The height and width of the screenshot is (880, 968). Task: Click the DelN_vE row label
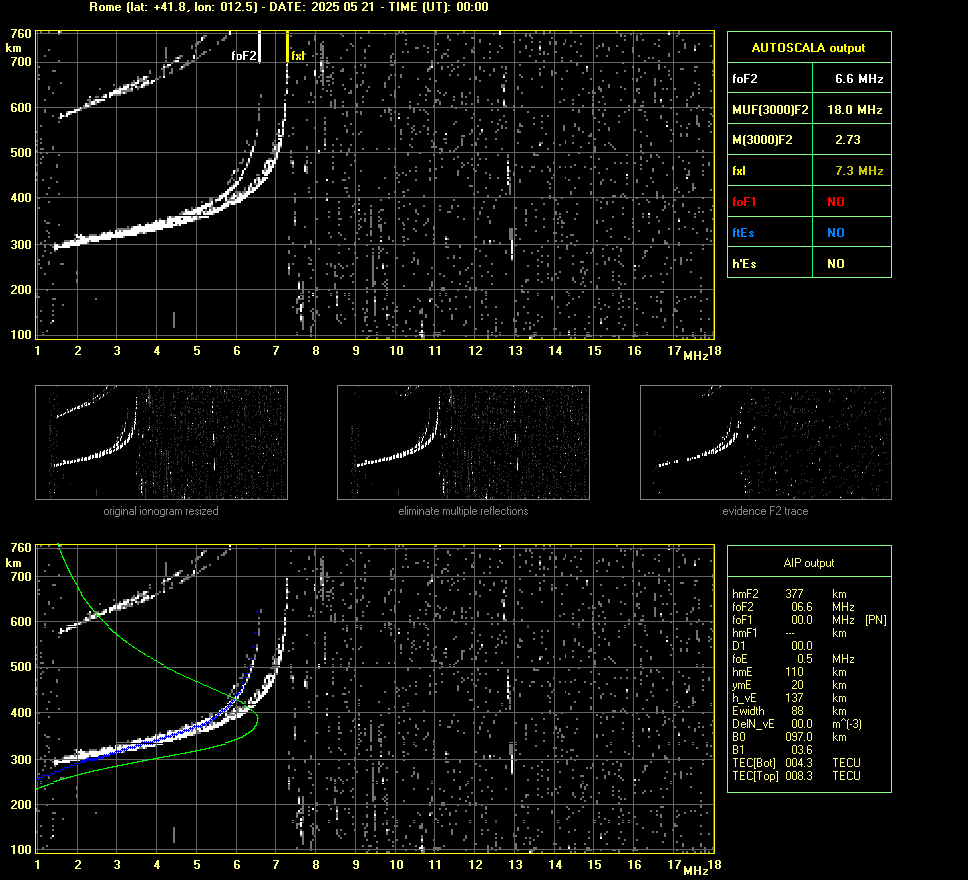pos(753,723)
